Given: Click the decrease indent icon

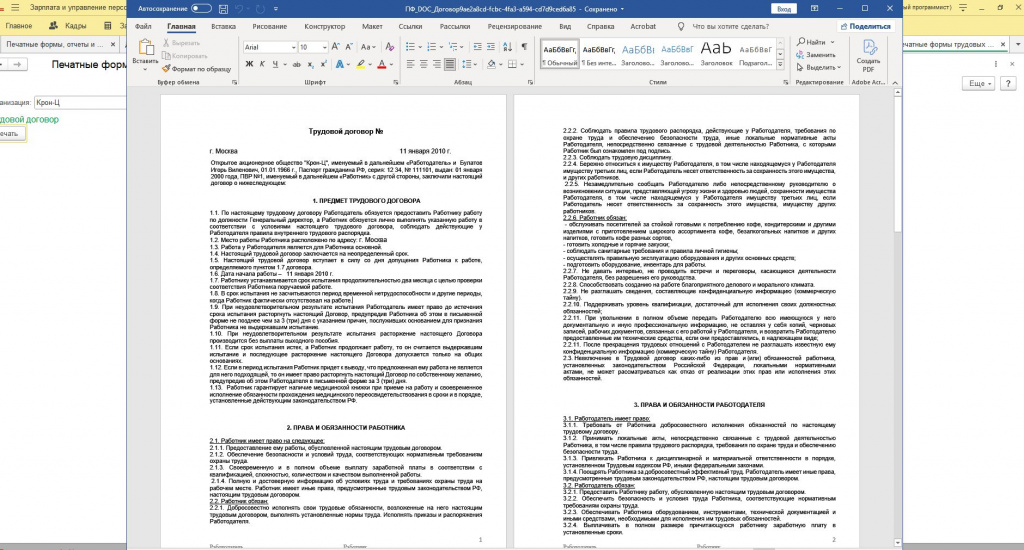Looking at the screenshot, I should (477, 47).
